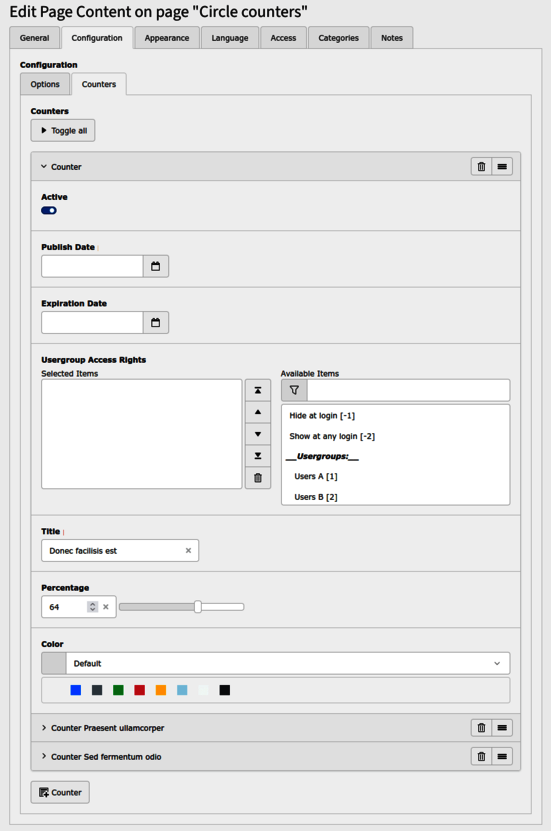
Task: Clear the Title field text
Action: click(188, 551)
